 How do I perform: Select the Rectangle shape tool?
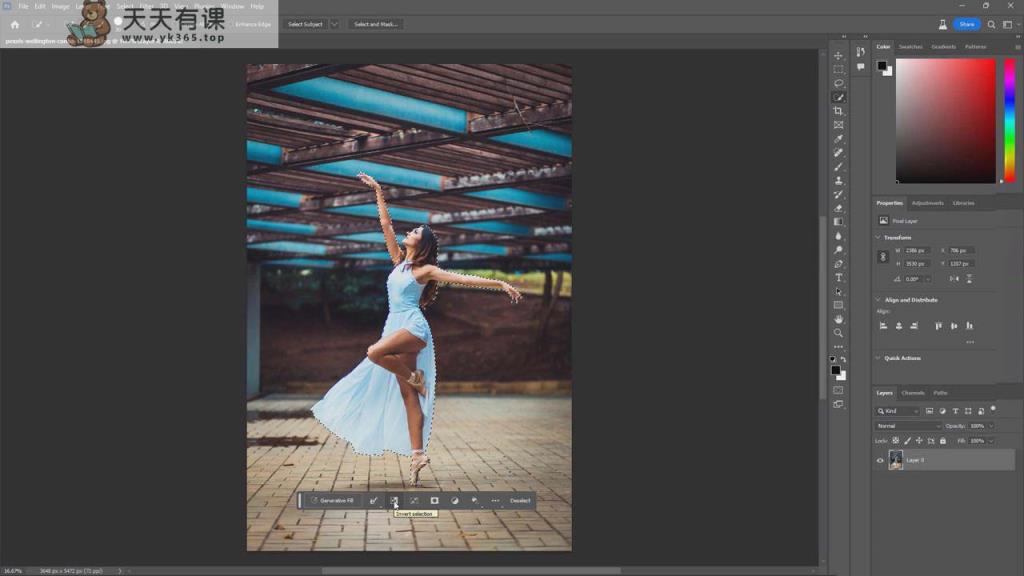(x=839, y=305)
